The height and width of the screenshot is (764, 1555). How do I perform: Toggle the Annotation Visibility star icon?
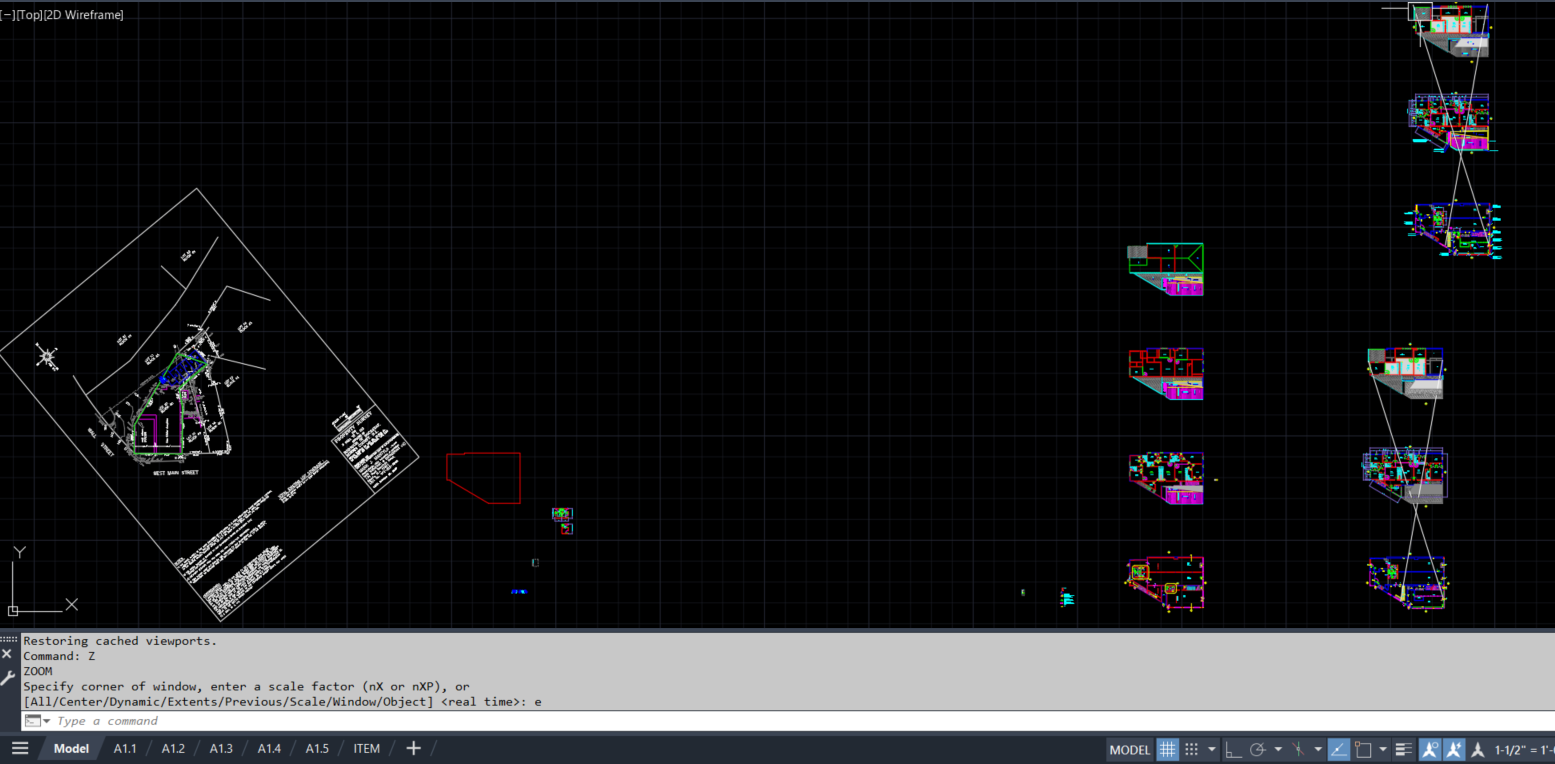1430,749
